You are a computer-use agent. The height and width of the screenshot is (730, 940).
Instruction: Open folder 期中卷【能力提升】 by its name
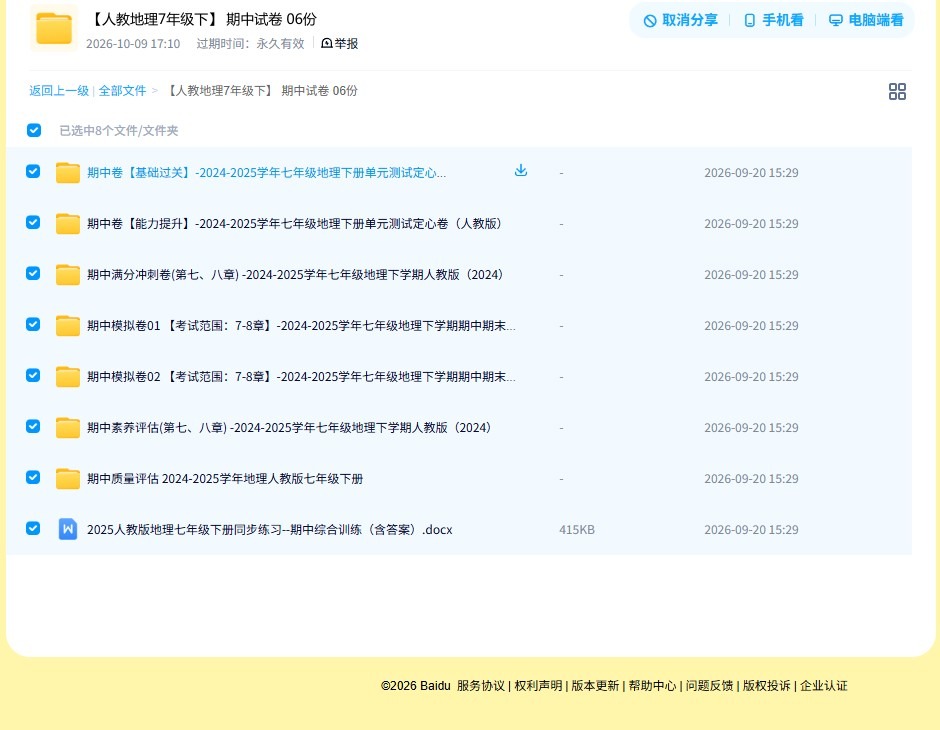click(294, 224)
